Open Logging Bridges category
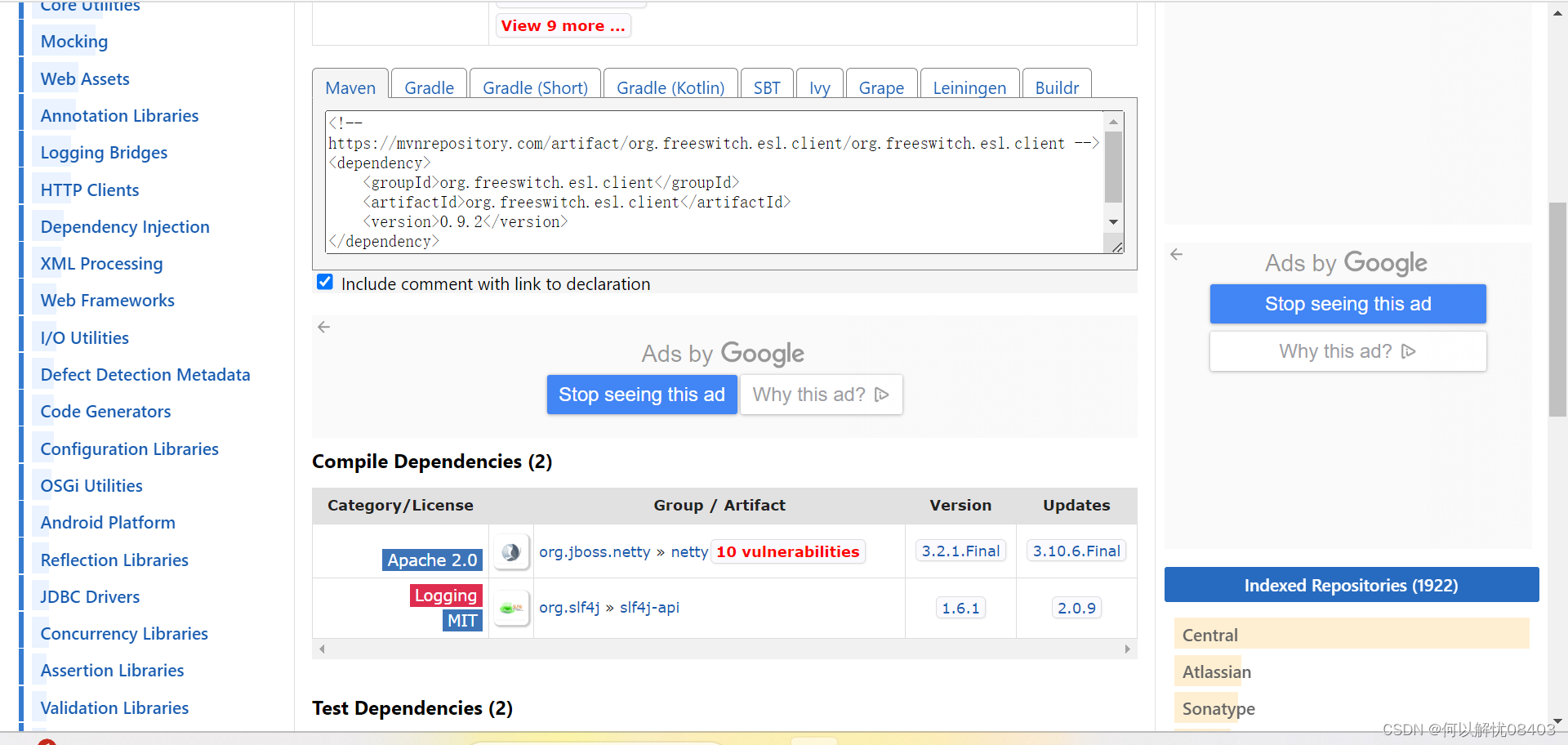 104,153
